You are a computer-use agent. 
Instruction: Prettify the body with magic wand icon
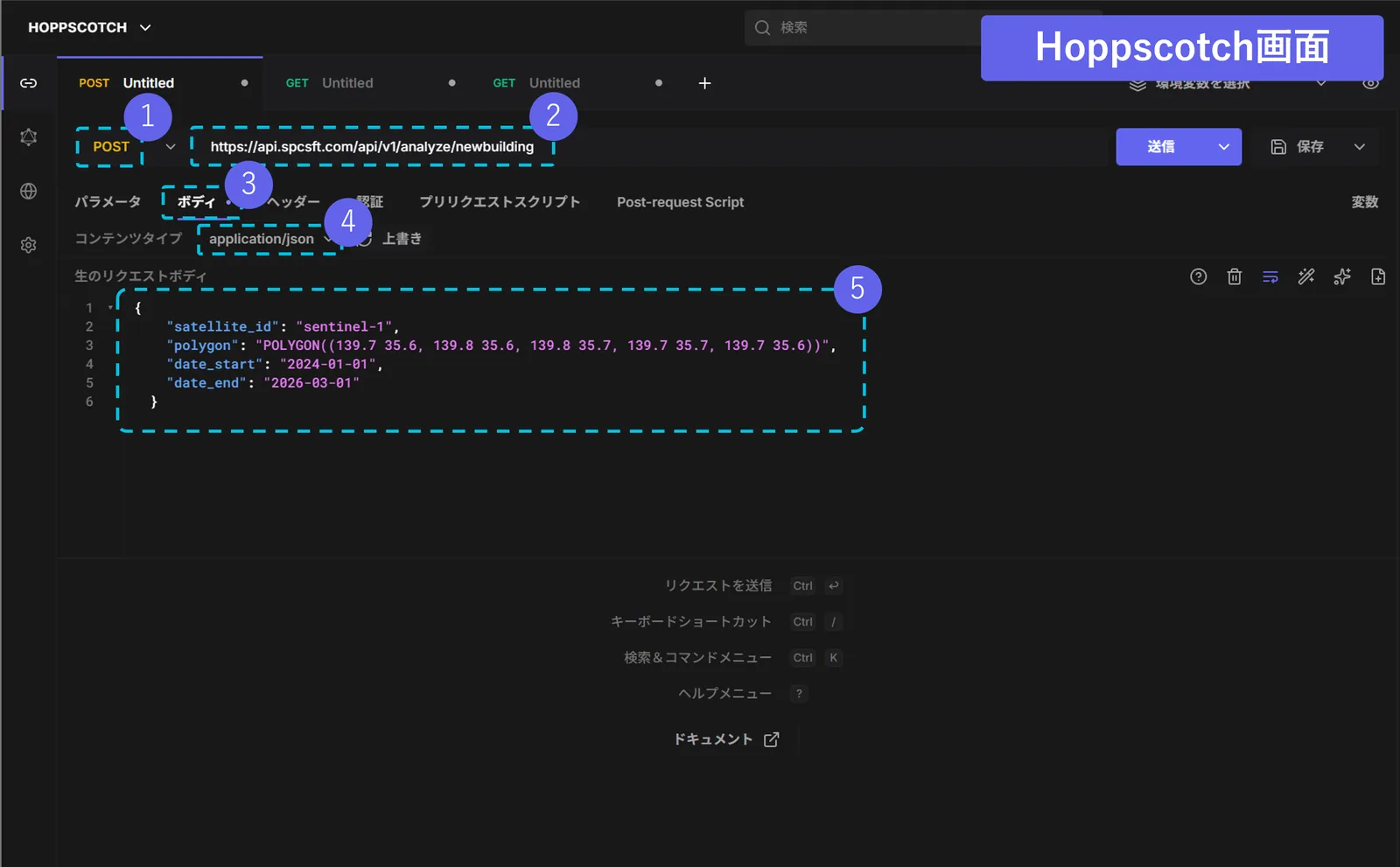pos(1306,276)
